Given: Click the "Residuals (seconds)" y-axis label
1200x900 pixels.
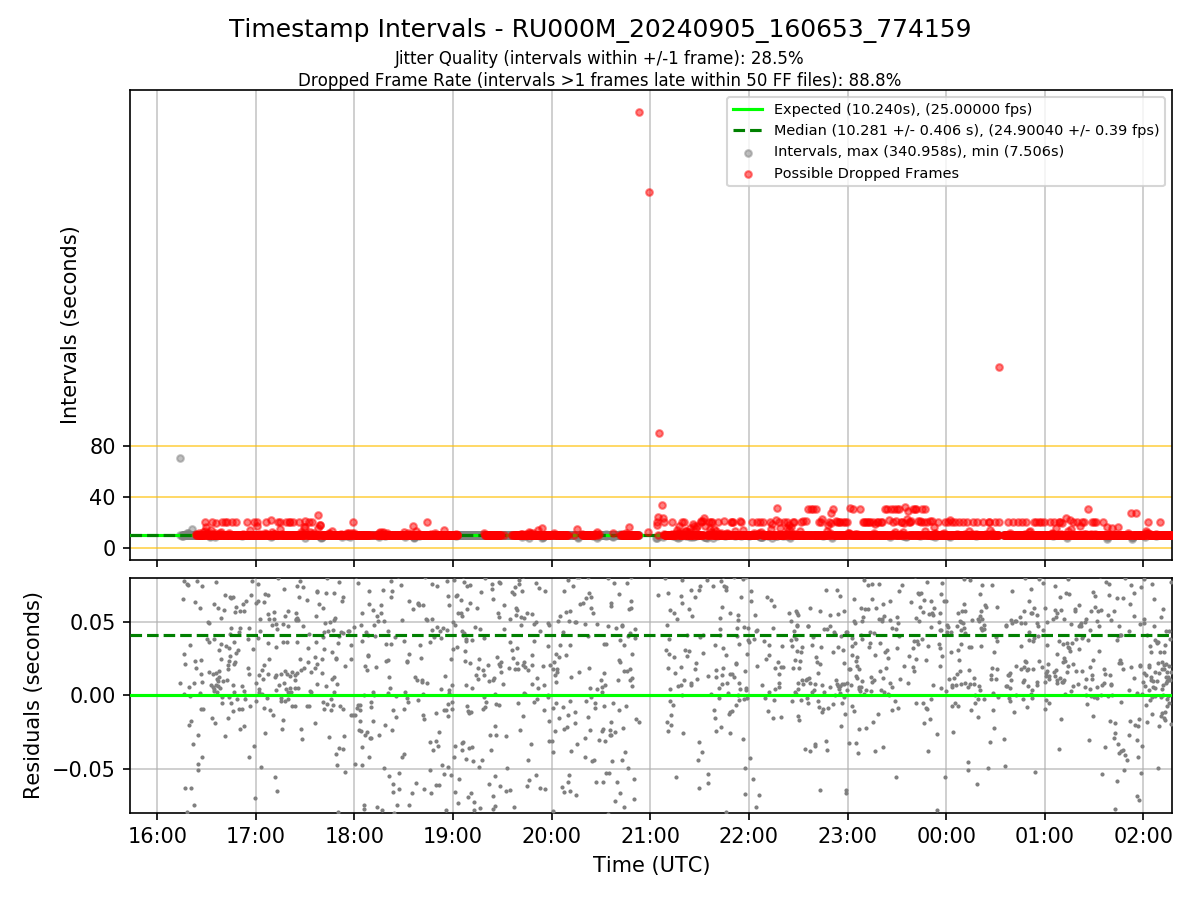Looking at the screenshot, I should [33, 695].
